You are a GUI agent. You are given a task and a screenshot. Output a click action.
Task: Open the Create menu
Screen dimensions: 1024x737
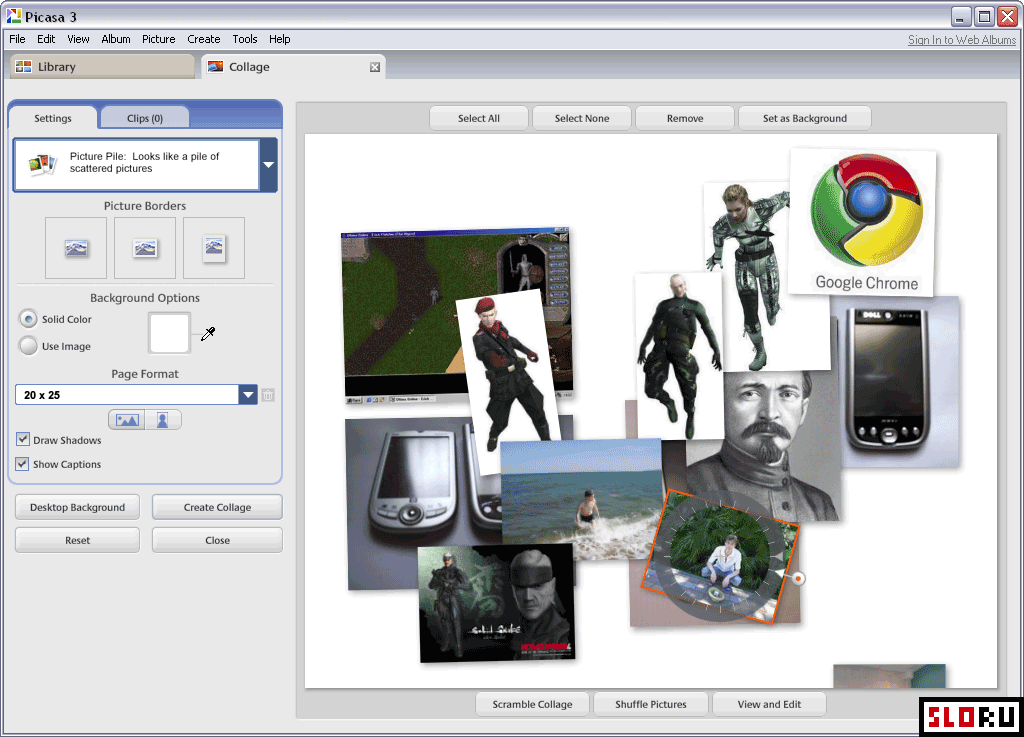click(x=204, y=39)
